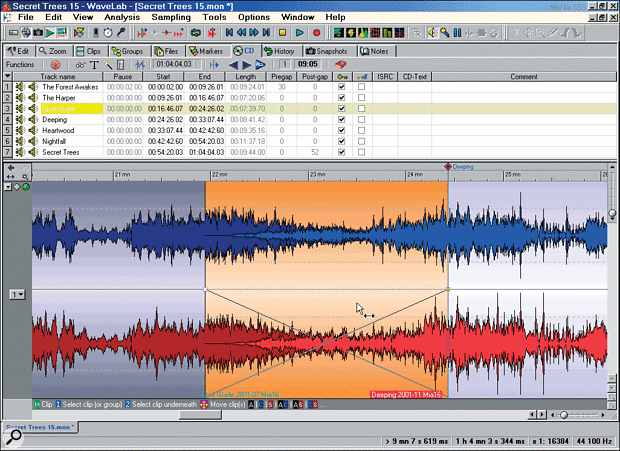Click the blue waveform icon in CD toolbar
Viewport: 620px width, 451px height.
tap(140, 64)
